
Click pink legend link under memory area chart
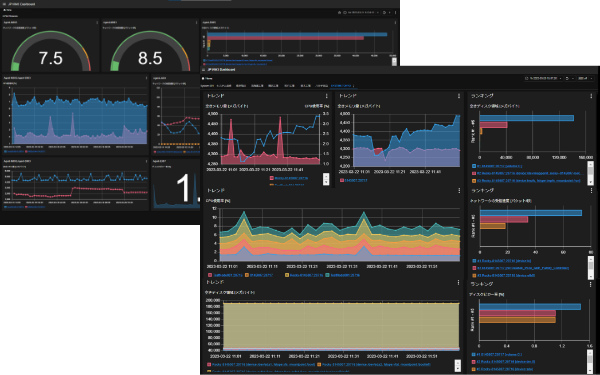(356, 180)
